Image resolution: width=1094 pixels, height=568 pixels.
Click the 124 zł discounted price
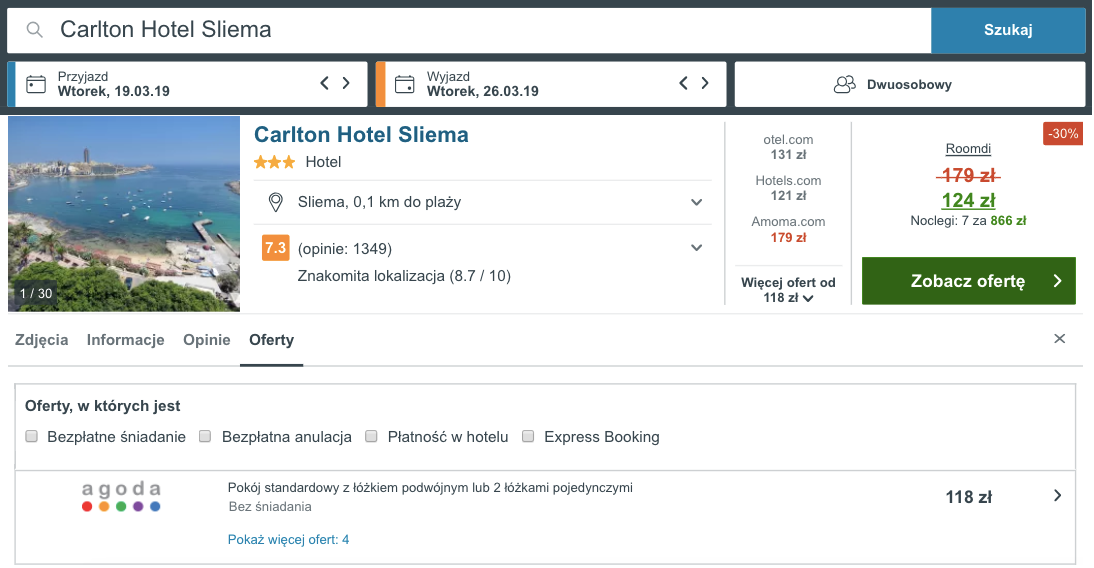pyautogui.click(x=968, y=200)
